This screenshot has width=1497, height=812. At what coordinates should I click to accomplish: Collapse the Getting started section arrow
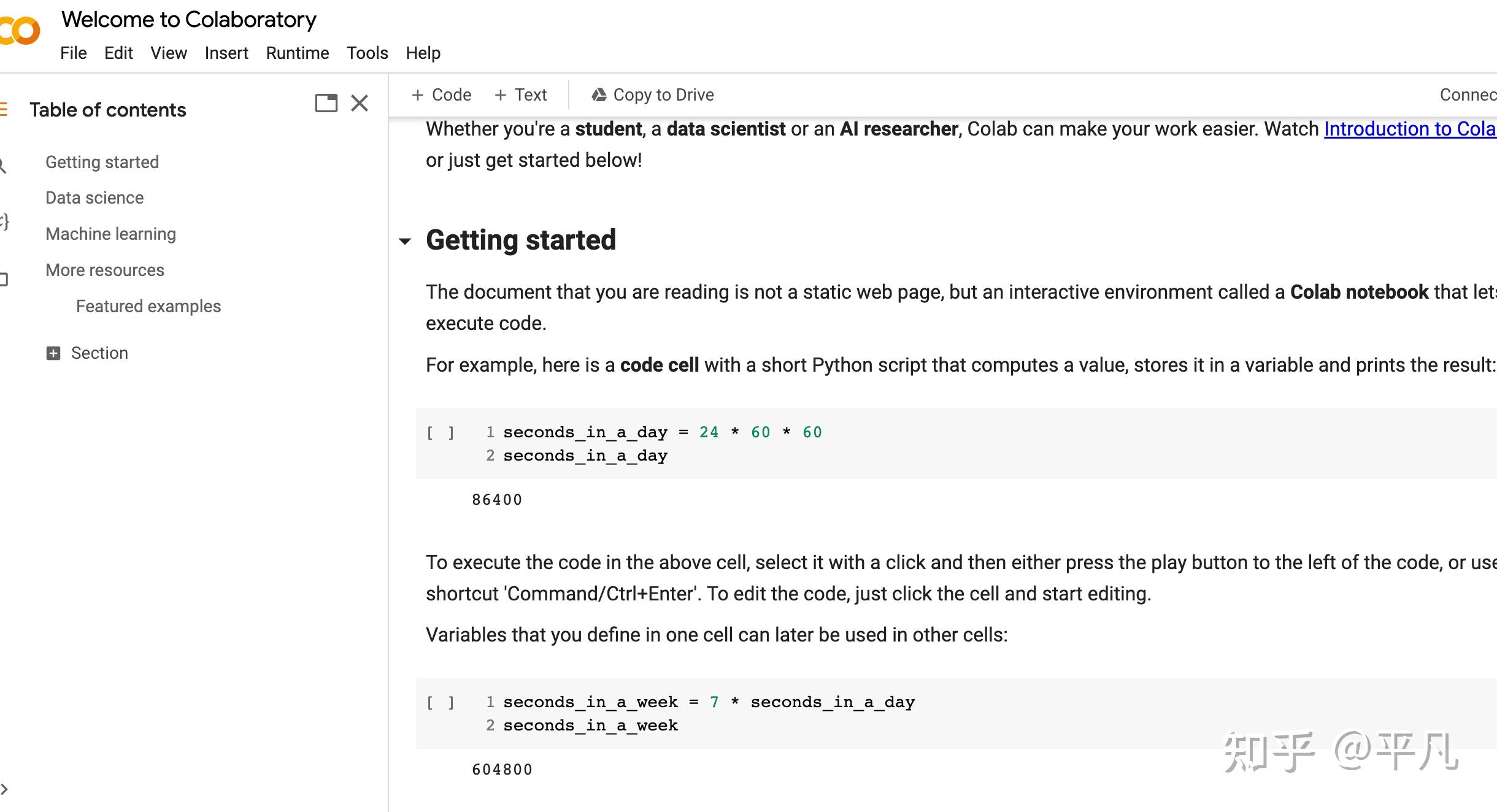(405, 241)
